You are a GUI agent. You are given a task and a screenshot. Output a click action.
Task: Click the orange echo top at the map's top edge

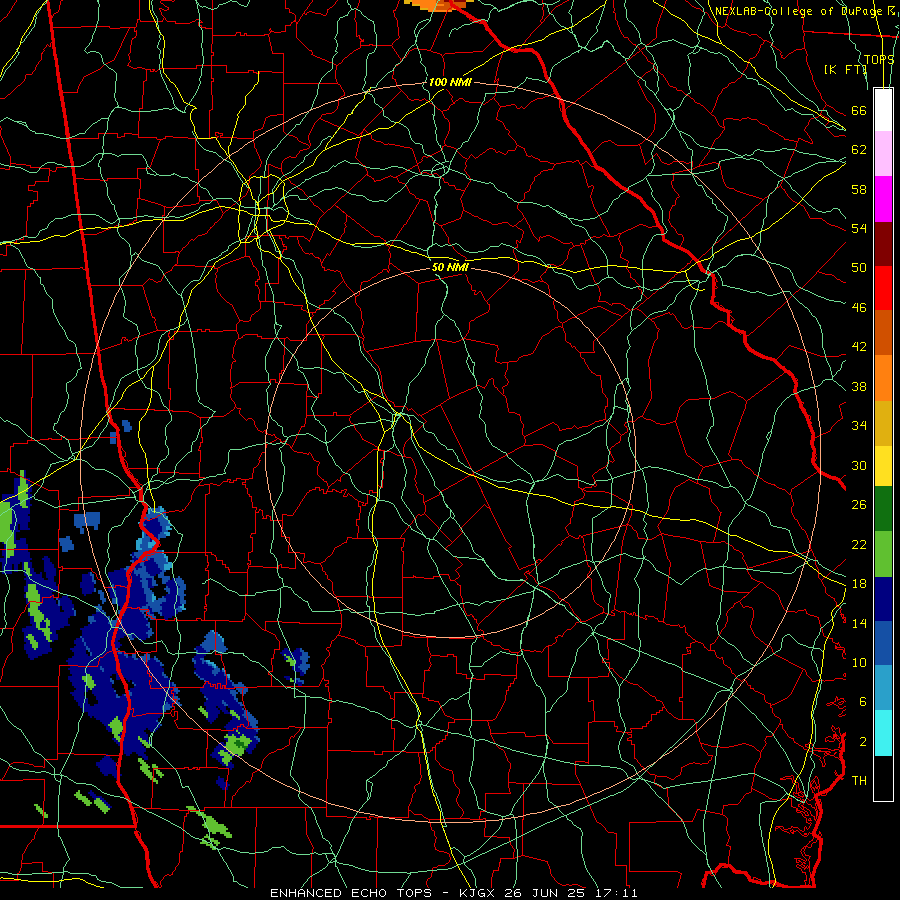(439, 5)
